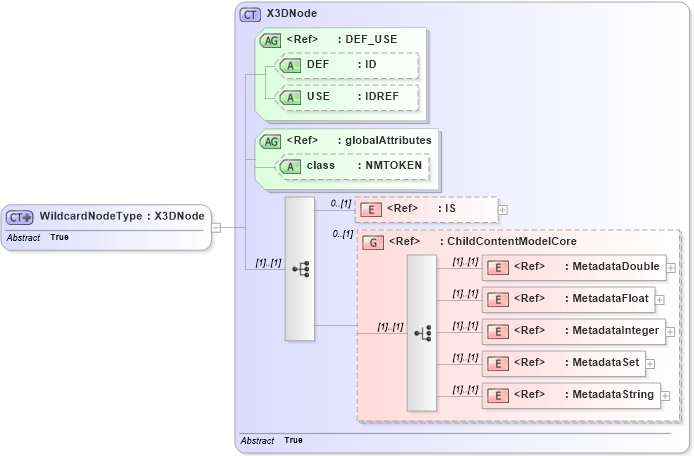The image size is (694, 456).
Task: Expand the MetadataFloat element
Action: click(659, 300)
